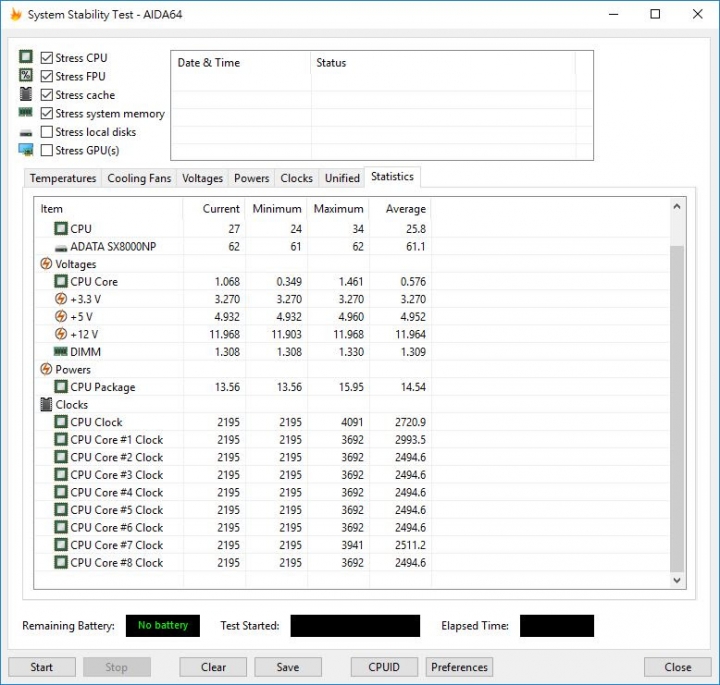
Task: Click the CPU Clock row chip icon
Action: [x=61, y=421]
